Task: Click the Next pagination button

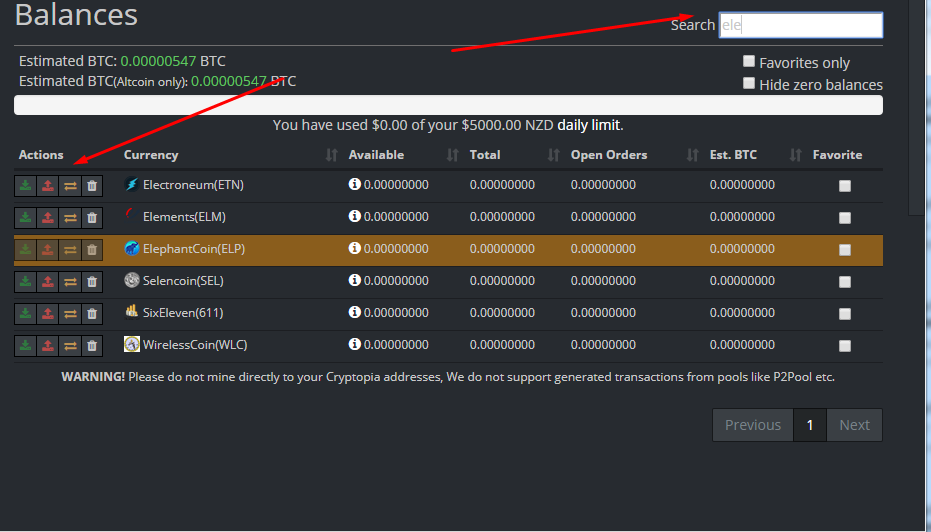Action: click(x=854, y=425)
